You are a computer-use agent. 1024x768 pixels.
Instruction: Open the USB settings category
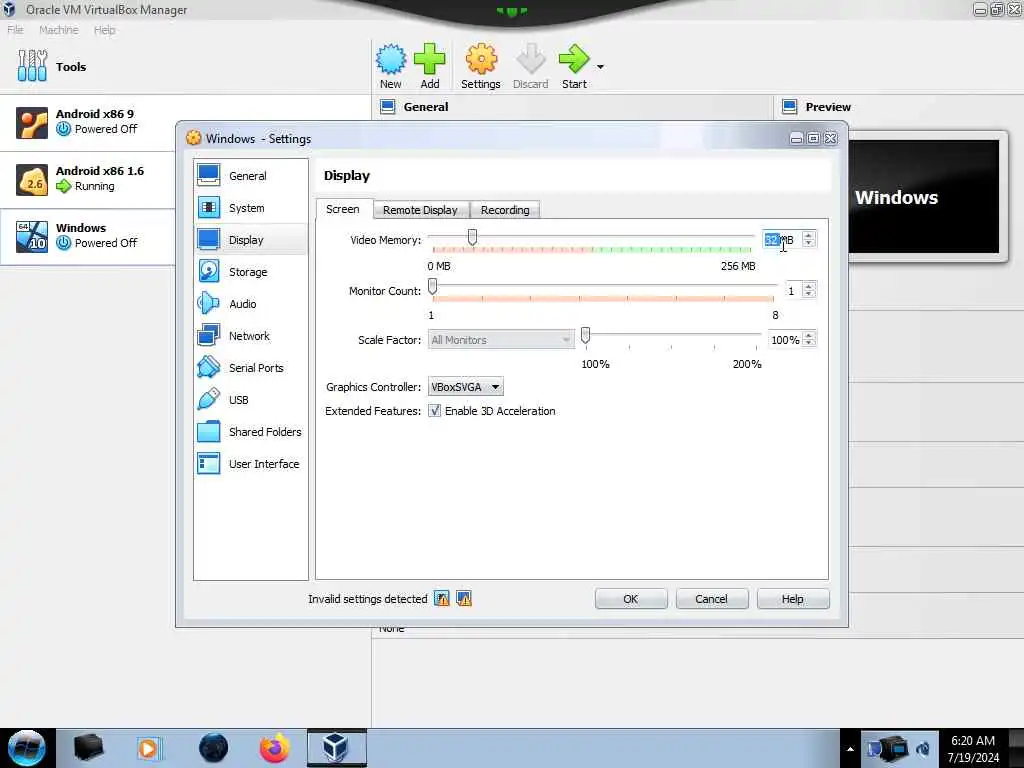[251, 400]
